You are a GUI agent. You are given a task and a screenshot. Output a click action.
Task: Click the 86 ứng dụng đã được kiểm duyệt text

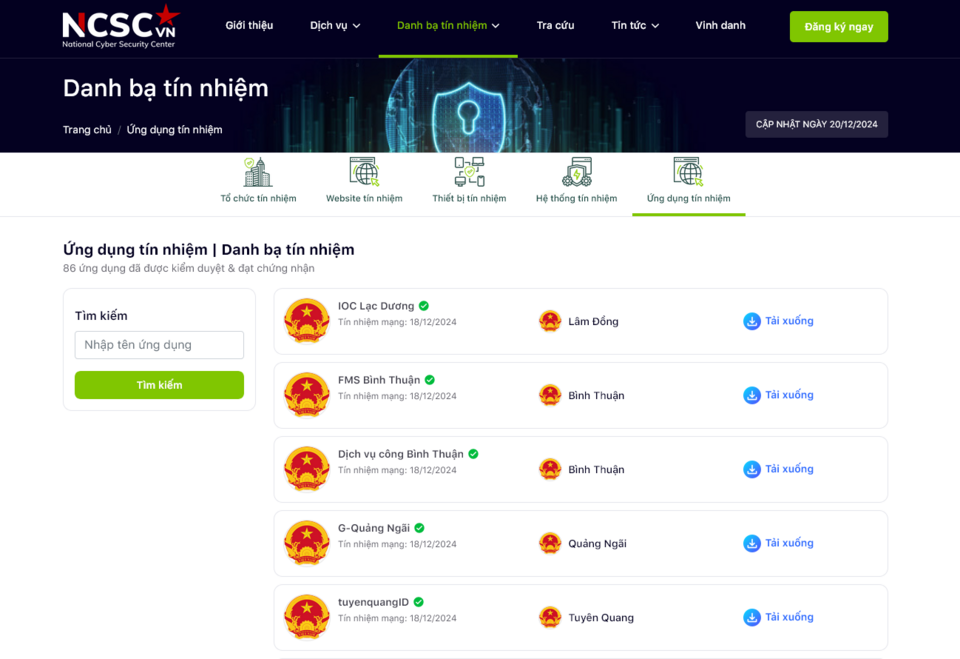pyautogui.click(x=189, y=268)
